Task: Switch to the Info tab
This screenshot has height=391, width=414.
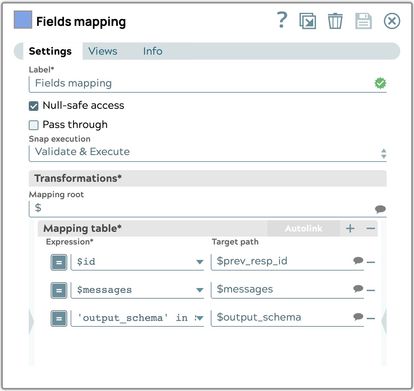Action: [153, 51]
